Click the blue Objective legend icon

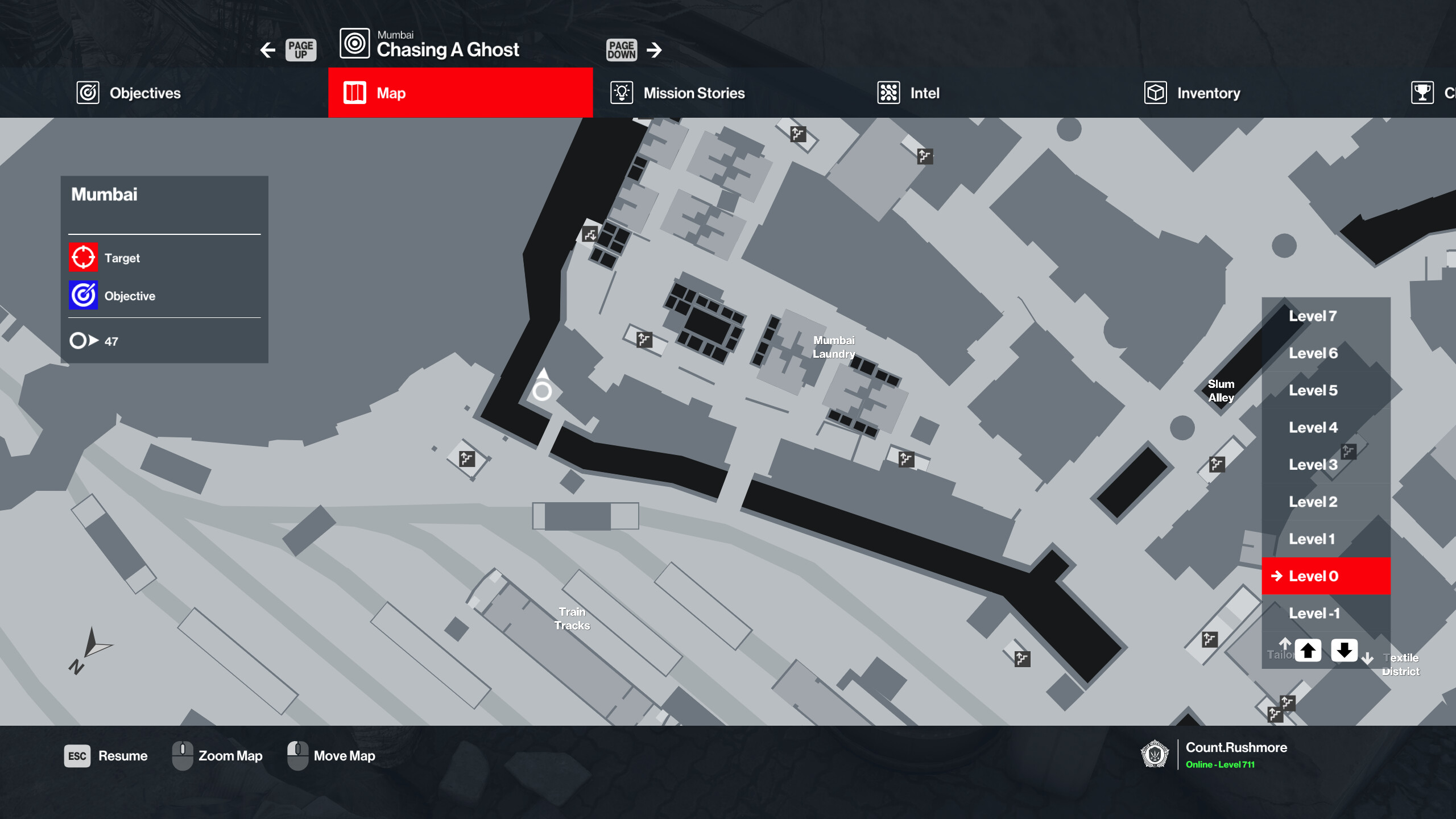pos(83,295)
